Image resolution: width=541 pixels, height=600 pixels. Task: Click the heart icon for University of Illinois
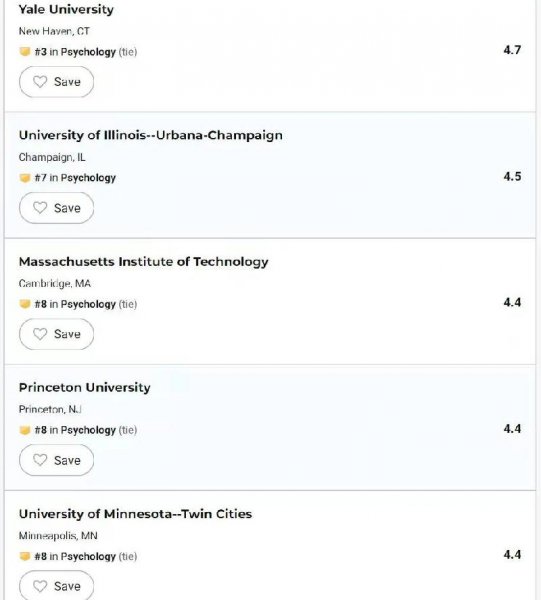40,208
